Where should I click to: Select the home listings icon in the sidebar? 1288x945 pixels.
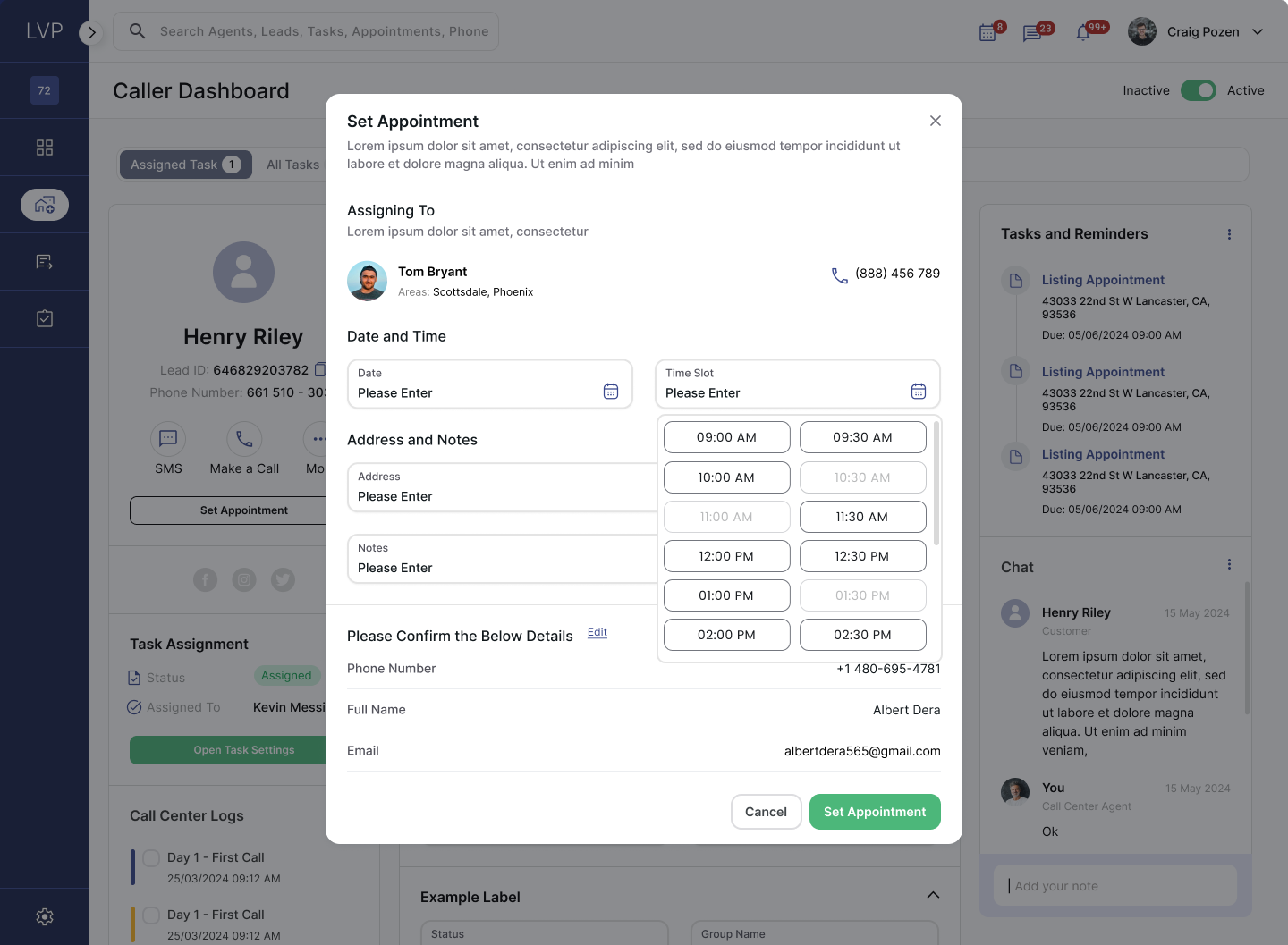[x=45, y=205]
